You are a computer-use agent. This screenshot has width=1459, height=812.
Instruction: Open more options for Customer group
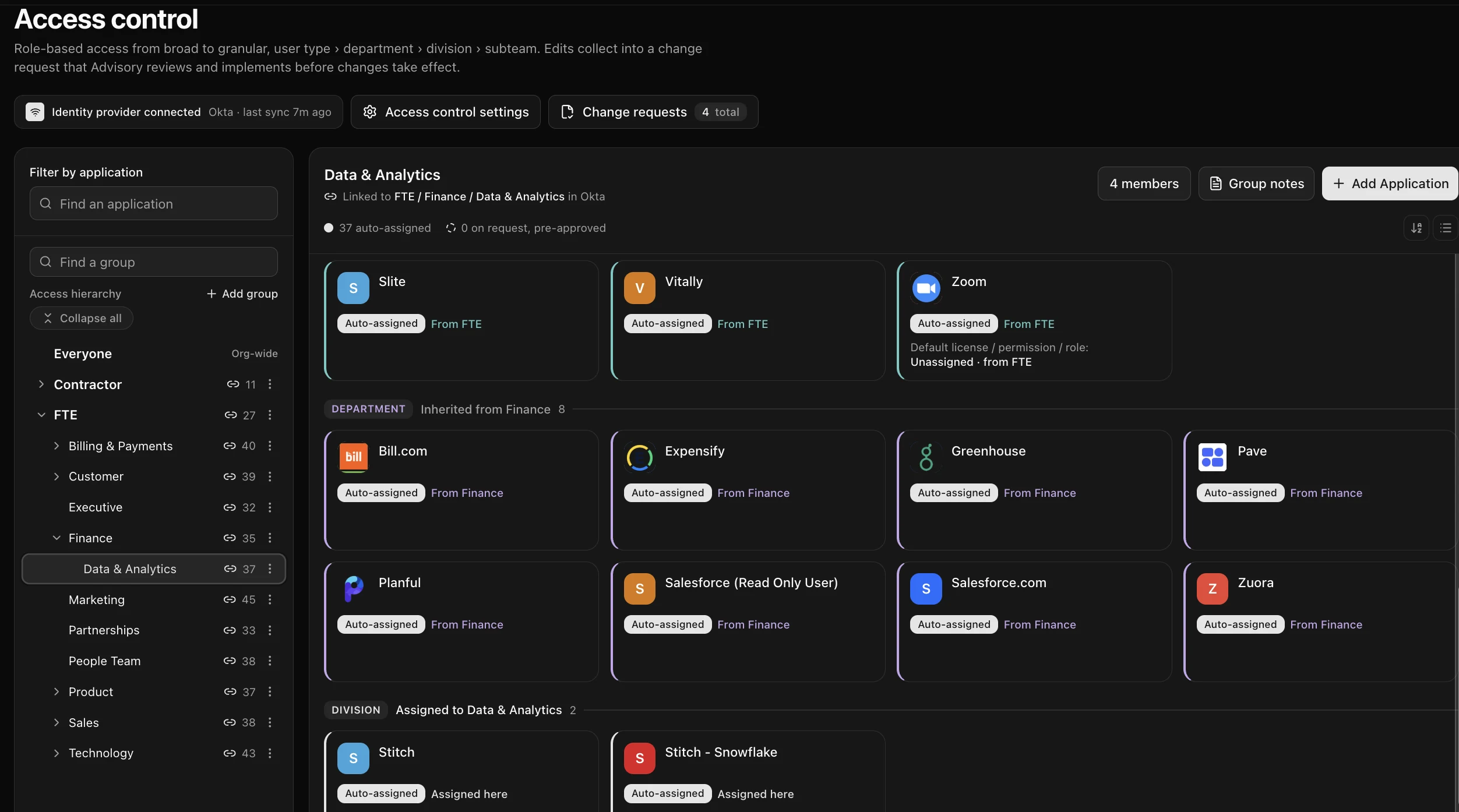pyautogui.click(x=270, y=476)
